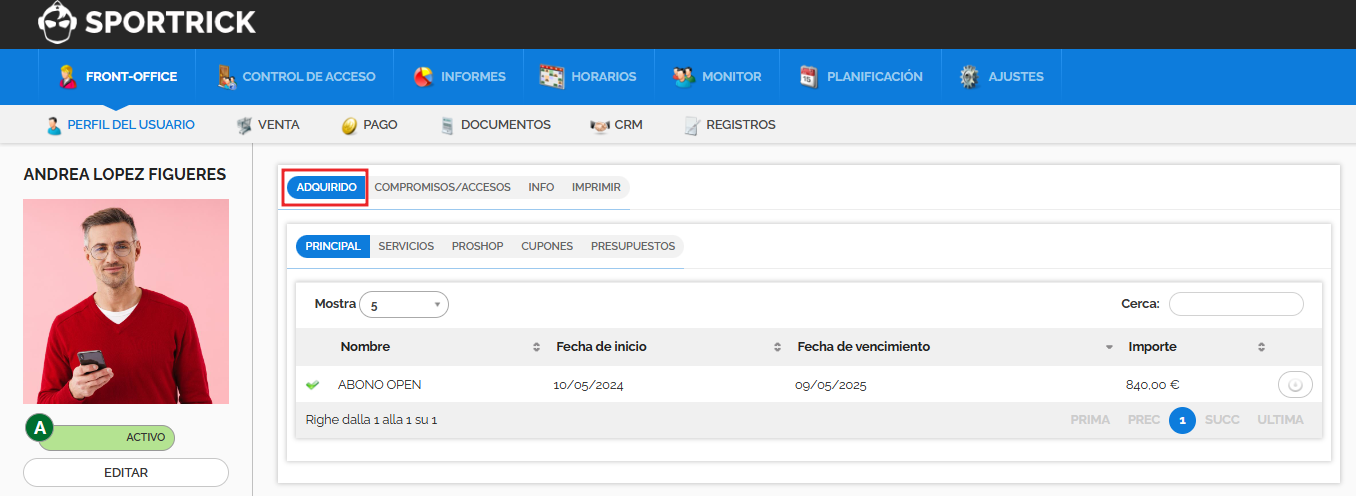Click the 10/05/2024 start date cell
The width and height of the screenshot is (1356, 496).
pyautogui.click(x=588, y=385)
